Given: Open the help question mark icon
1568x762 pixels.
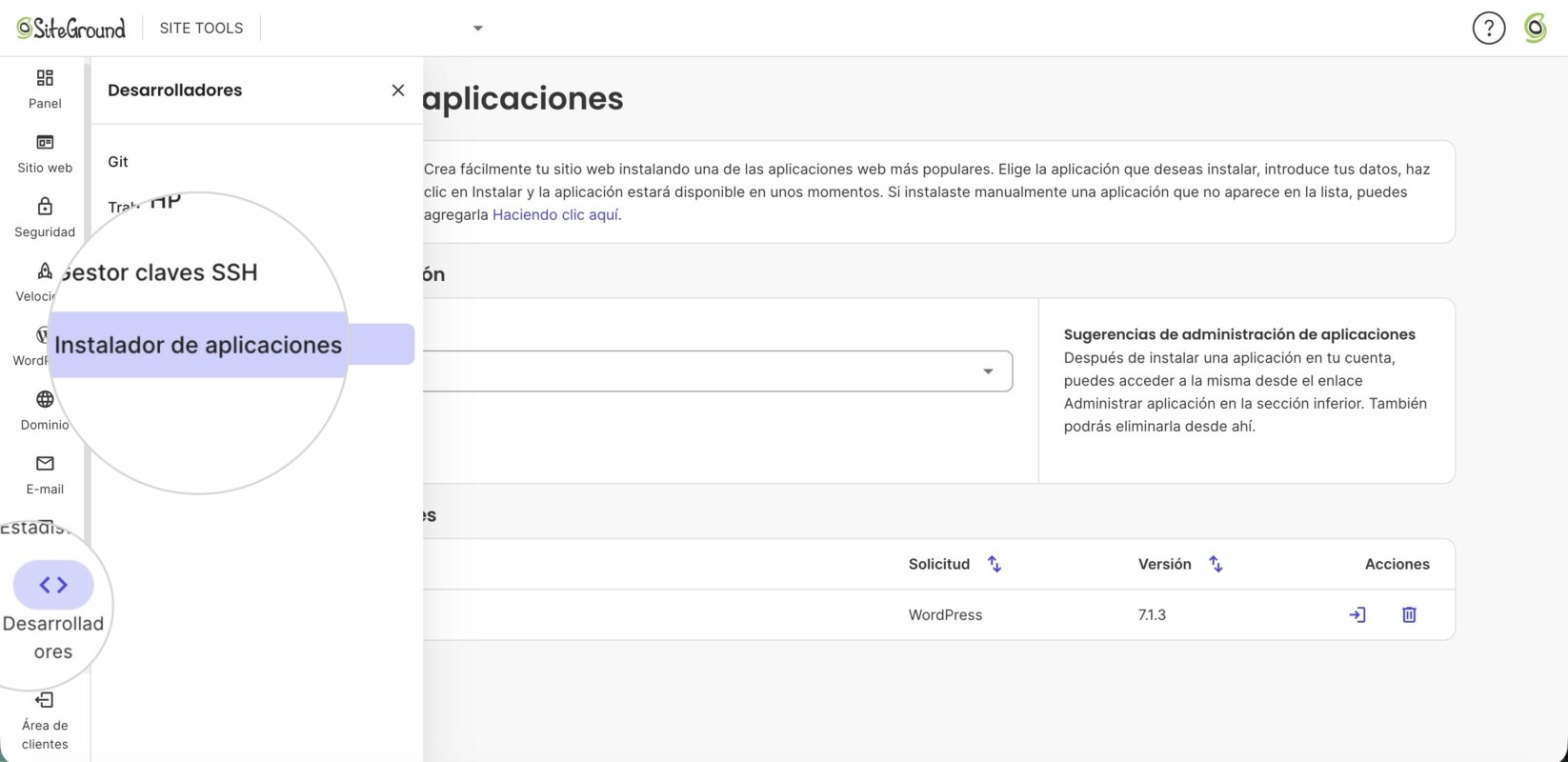Looking at the screenshot, I should click(1489, 29).
